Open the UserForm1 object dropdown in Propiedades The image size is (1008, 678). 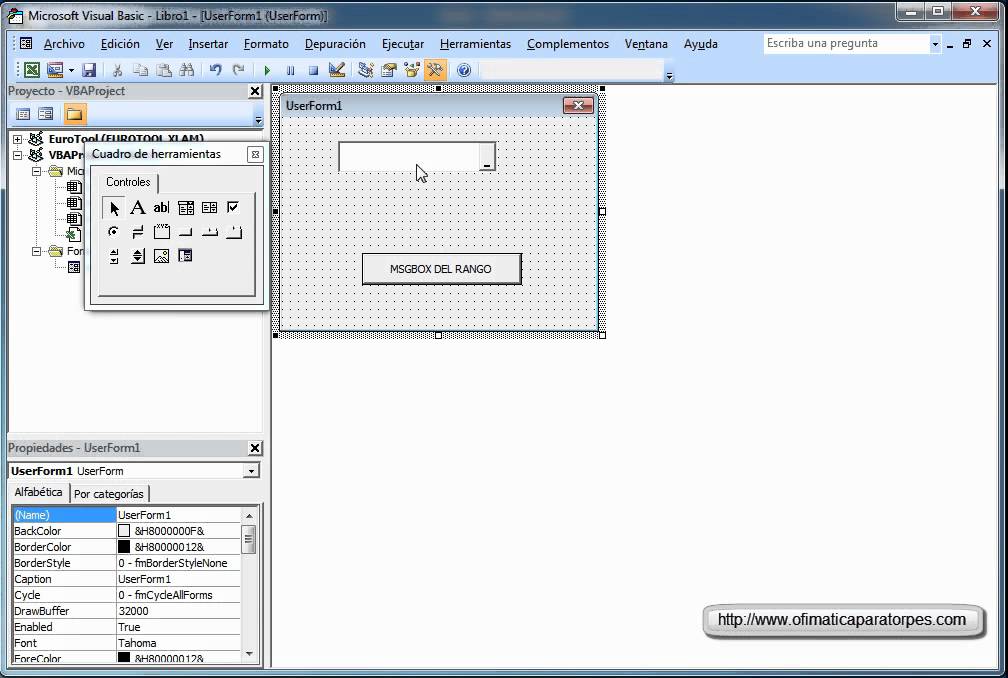(251, 471)
